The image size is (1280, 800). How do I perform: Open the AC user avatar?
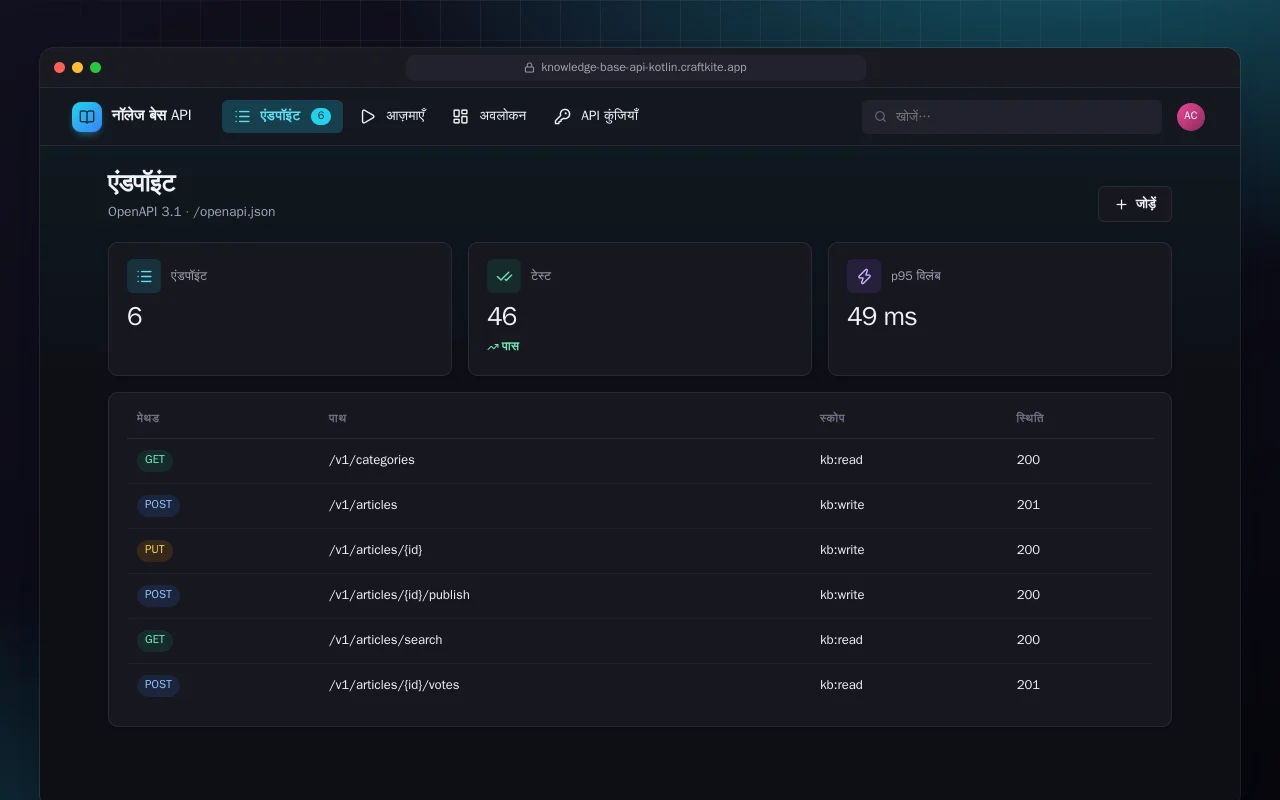click(1191, 116)
